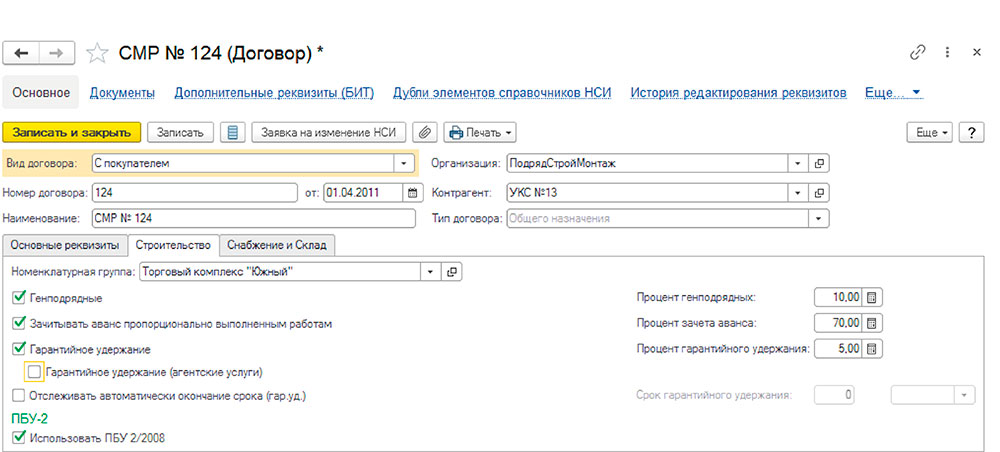Open the Печать dropdown menu
The height and width of the screenshot is (452, 1000).
coord(480,132)
